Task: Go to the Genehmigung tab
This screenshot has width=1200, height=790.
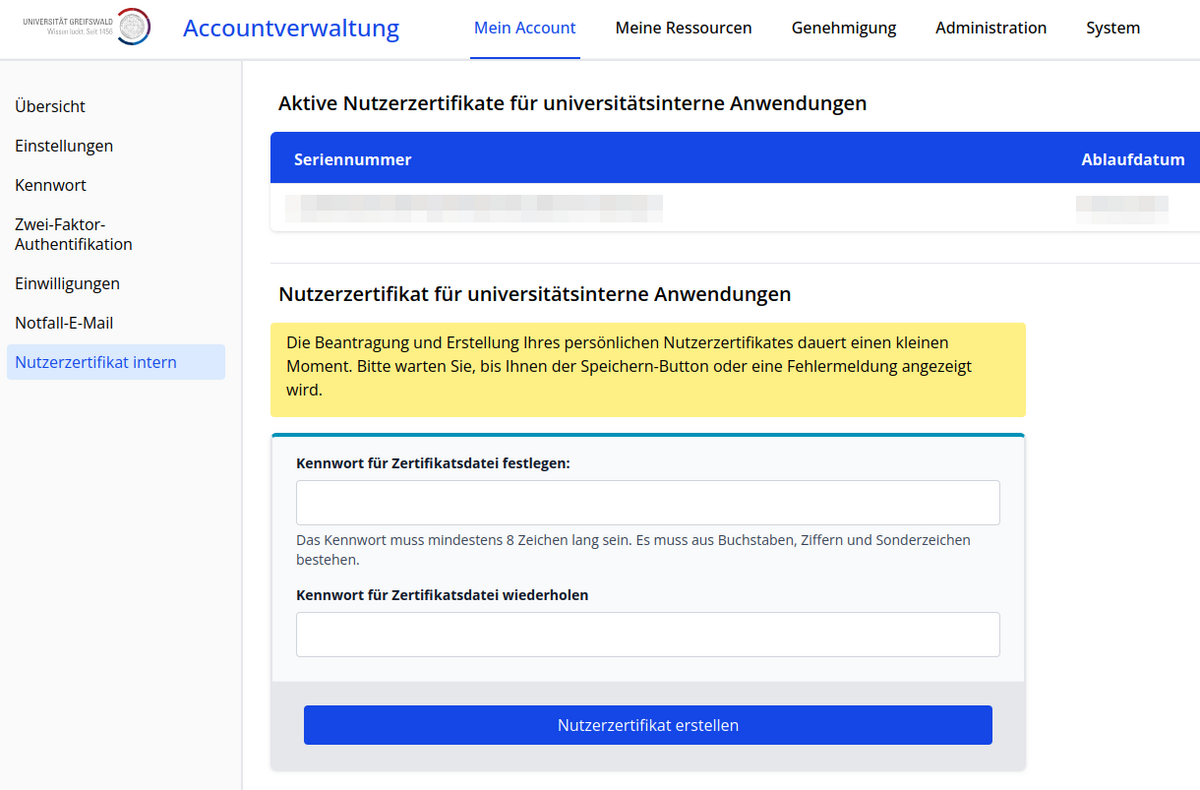Action: (x=843, y=28)
